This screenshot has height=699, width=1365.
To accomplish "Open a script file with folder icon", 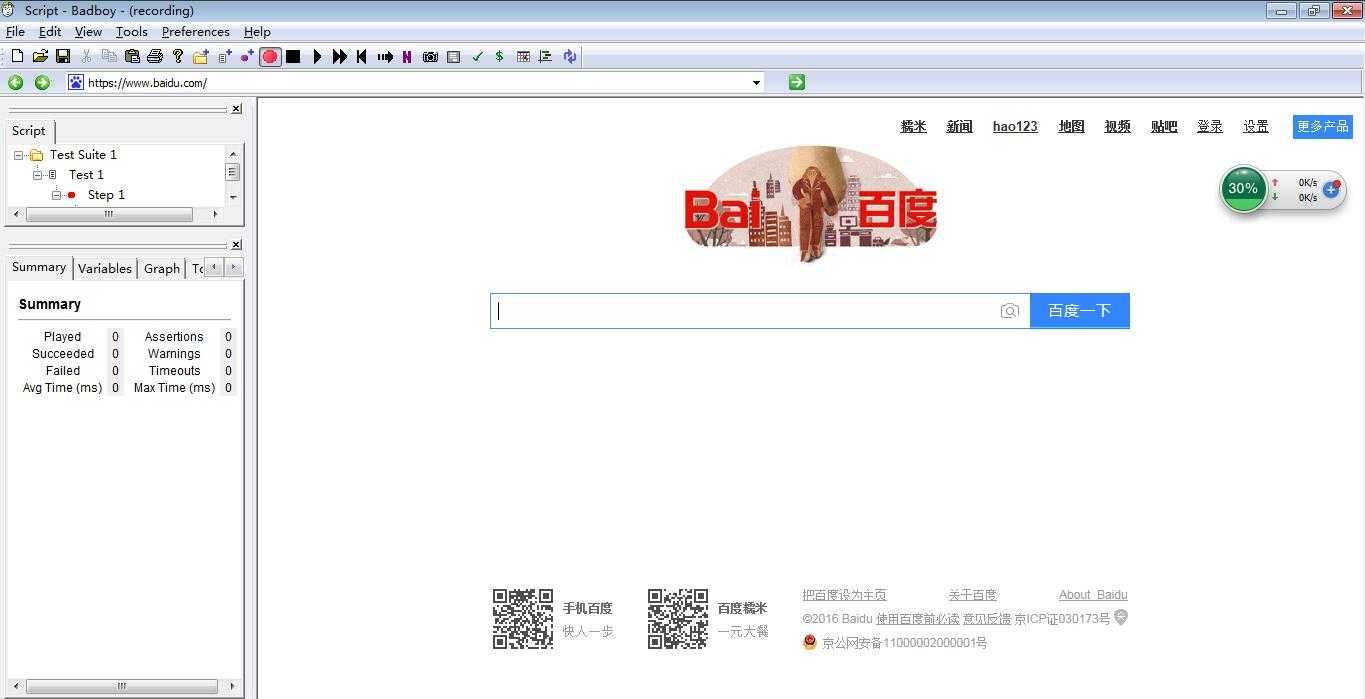I will click(x=40, y=57).
